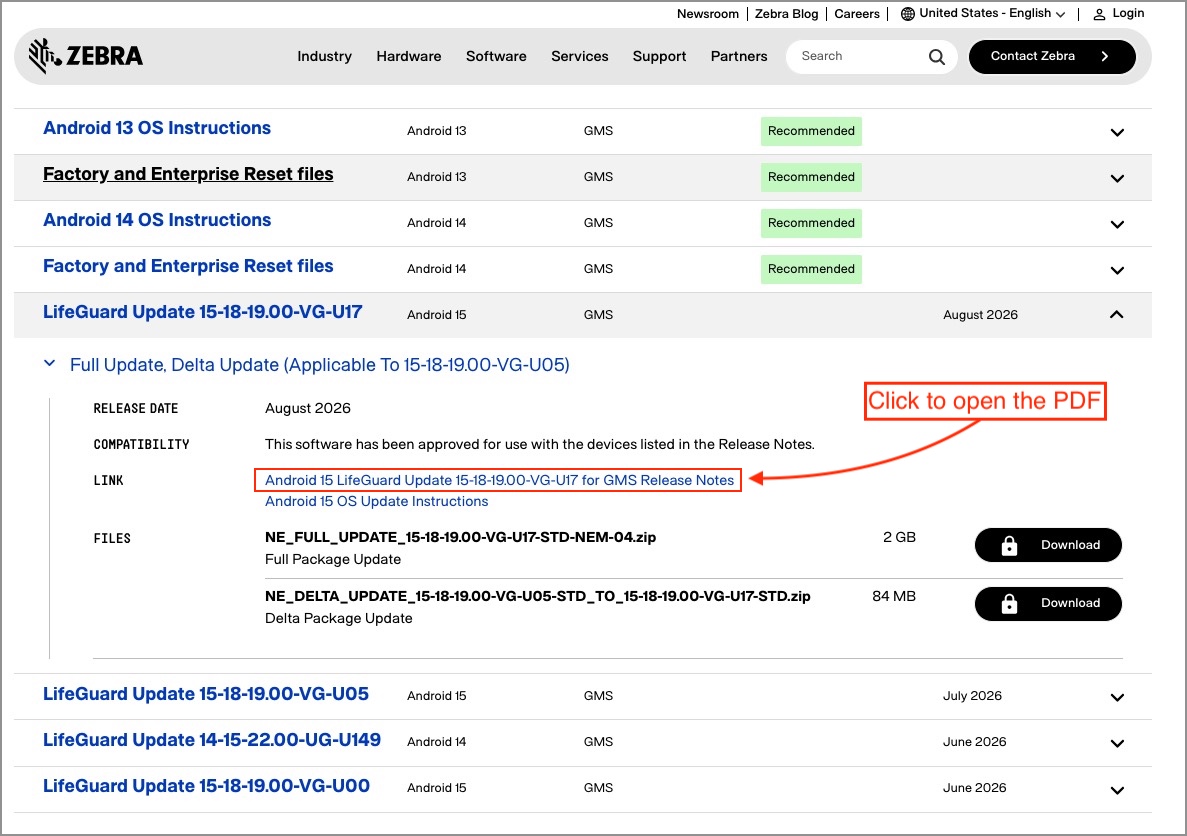The image size is (1187, 836).
Task: Click the '84 MB' file size
Action: 894,596
